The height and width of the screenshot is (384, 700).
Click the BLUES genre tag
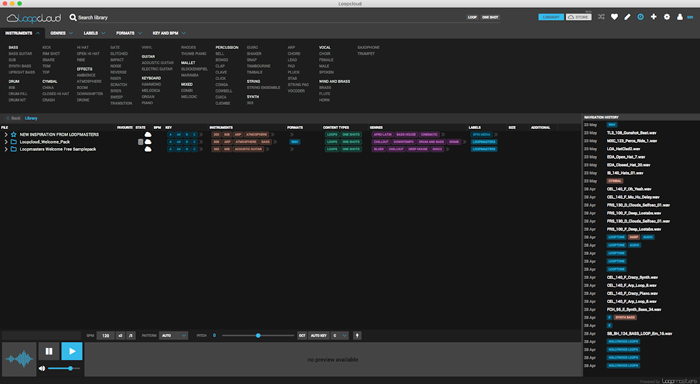click(379, 149)
